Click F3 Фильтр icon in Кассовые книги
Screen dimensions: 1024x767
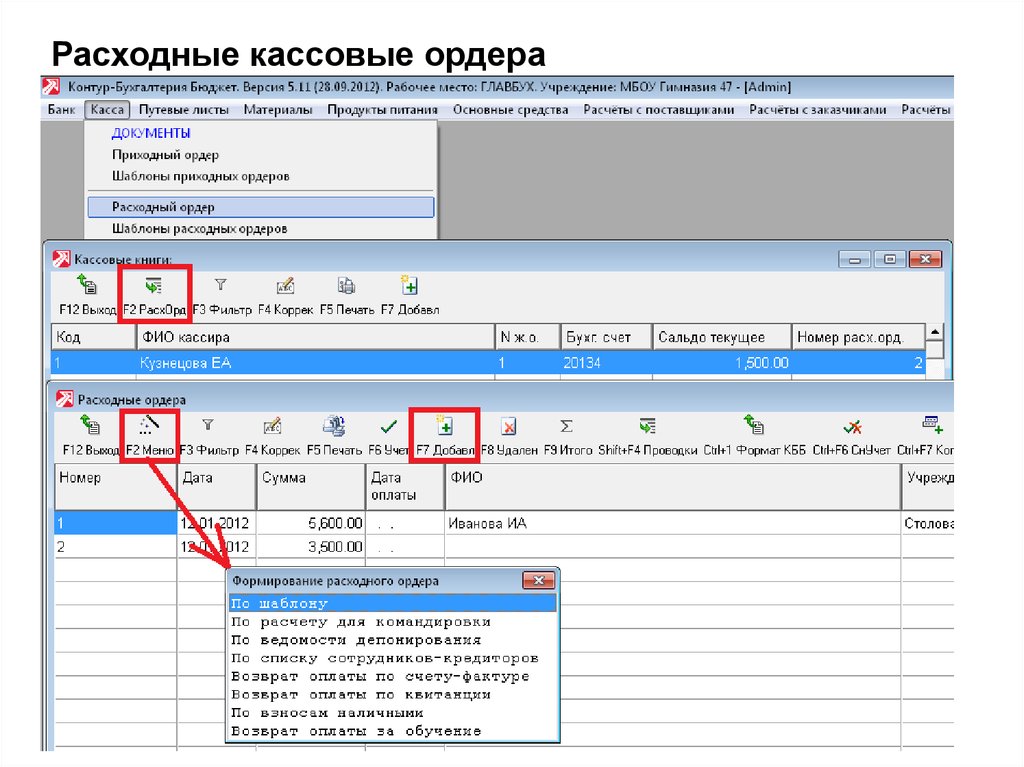coord(220,287)
